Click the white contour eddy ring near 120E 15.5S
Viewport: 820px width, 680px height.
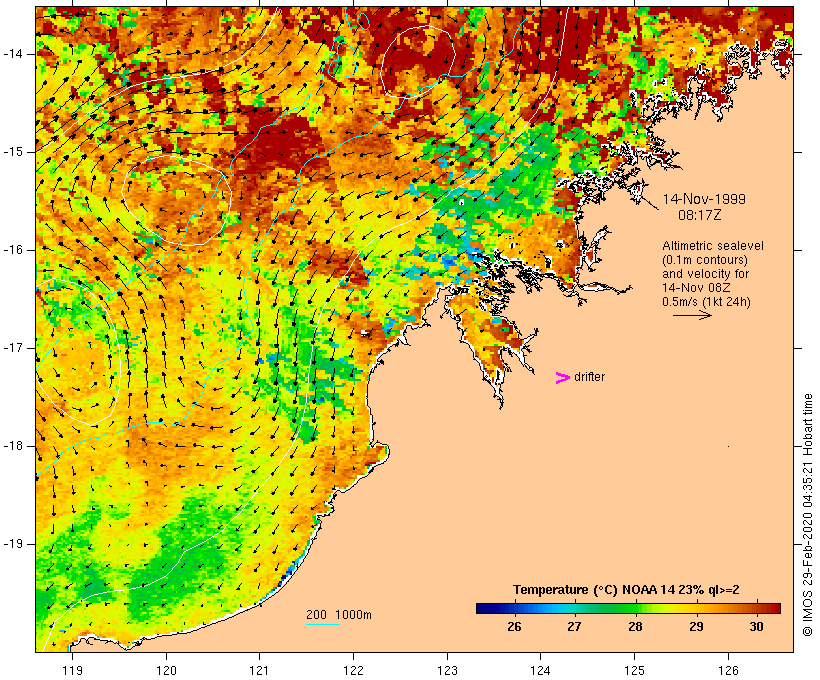[176, 200]
